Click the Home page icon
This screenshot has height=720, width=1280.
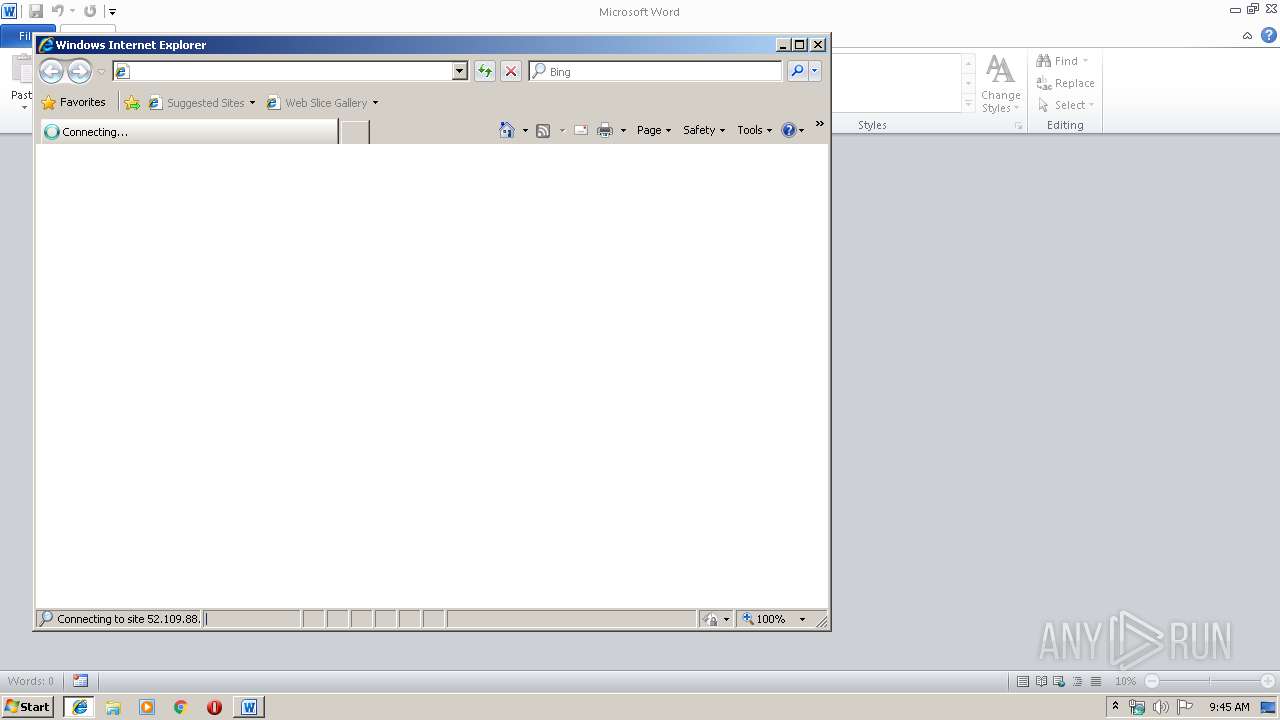(x=507, y=130)
